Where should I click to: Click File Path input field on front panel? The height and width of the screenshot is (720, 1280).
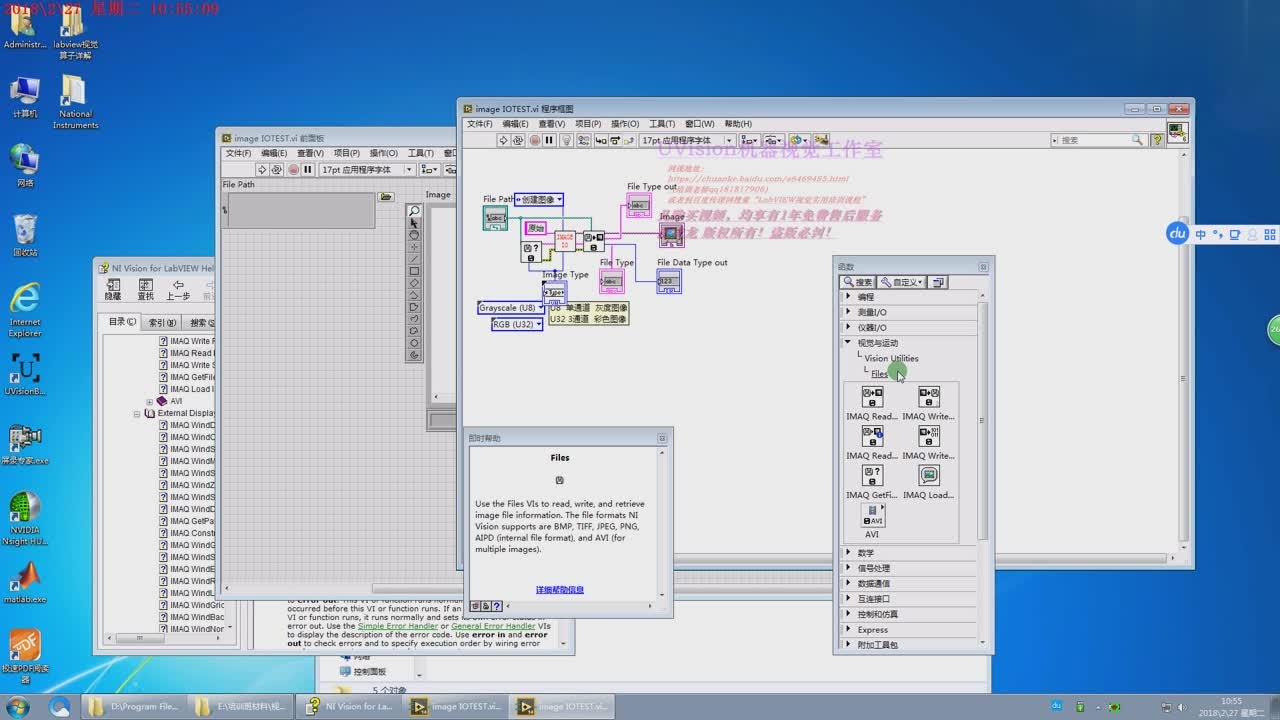(x=300, y=209)
